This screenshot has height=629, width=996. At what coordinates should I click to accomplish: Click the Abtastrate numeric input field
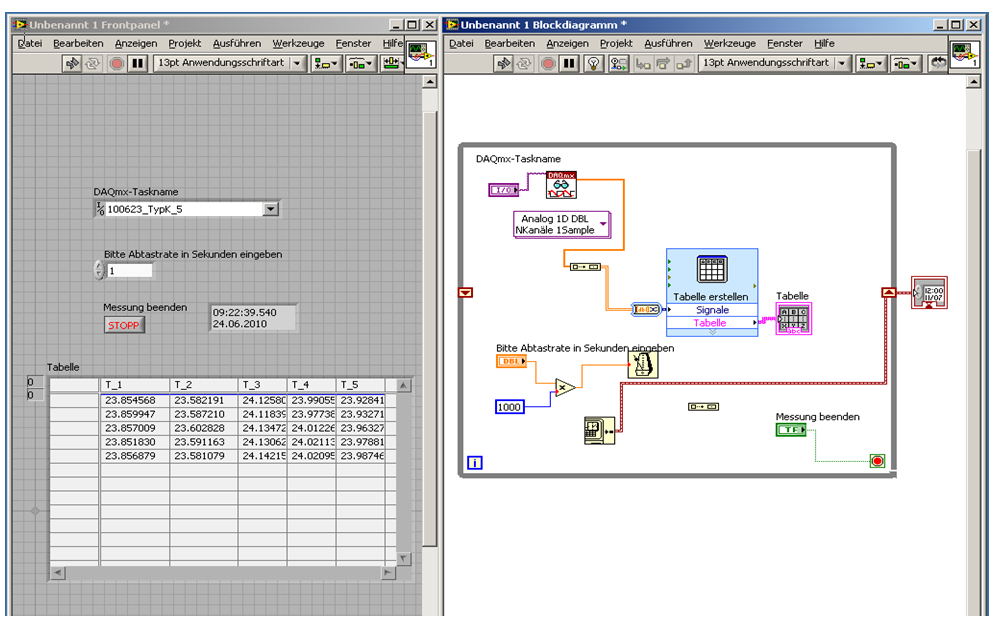coord(129,270)
